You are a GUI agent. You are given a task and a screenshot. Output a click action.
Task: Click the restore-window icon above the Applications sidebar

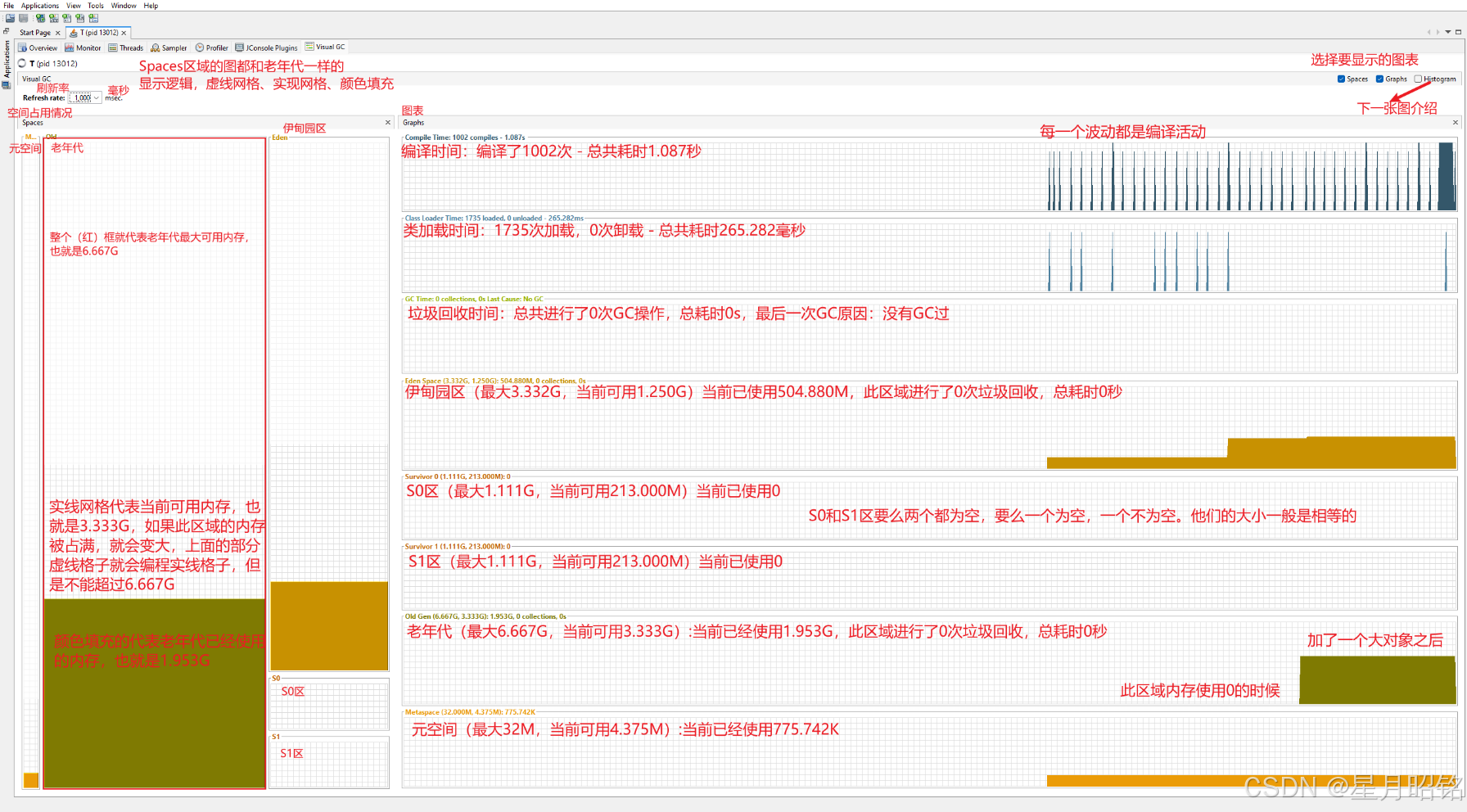tap(6, 31)
